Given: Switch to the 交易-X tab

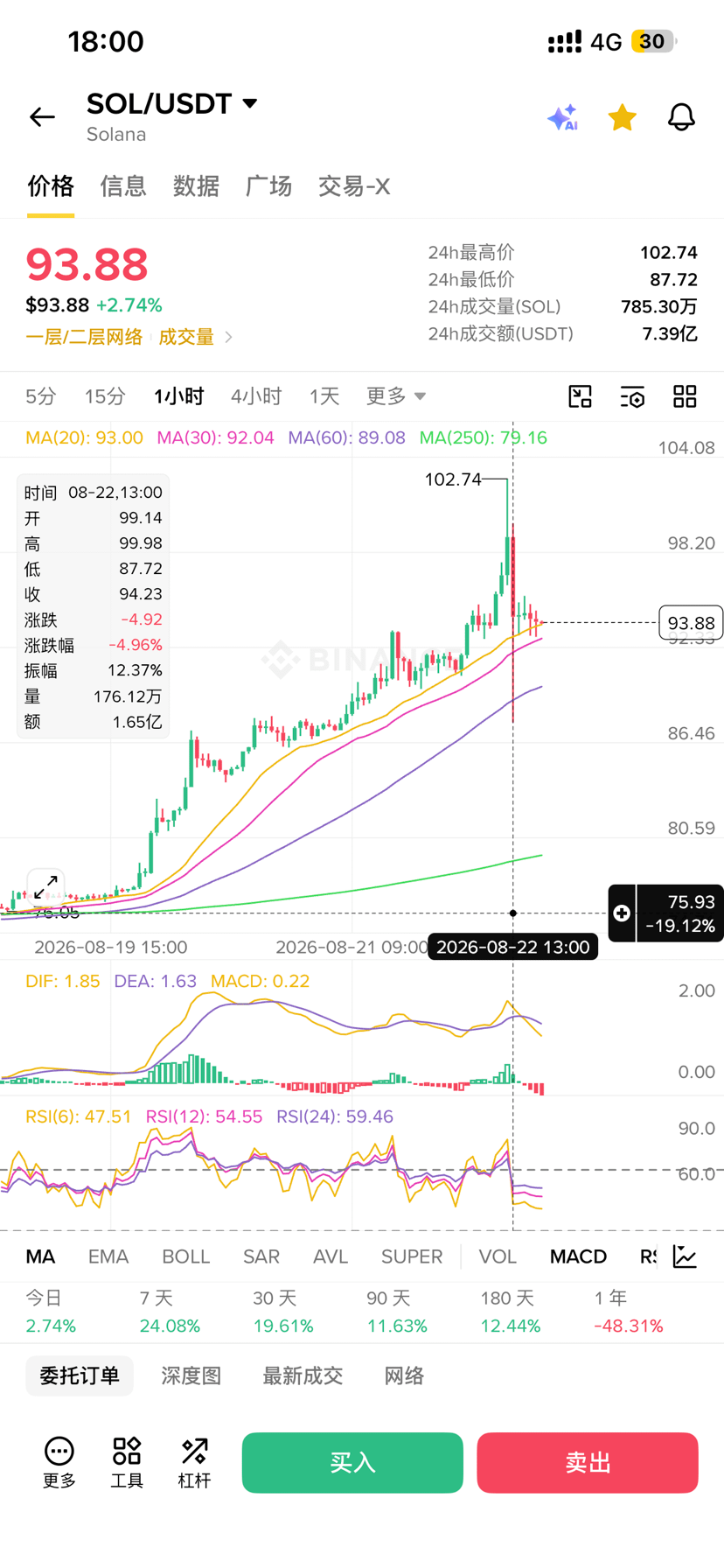Looking at the screenshot, I should point(354,186).
